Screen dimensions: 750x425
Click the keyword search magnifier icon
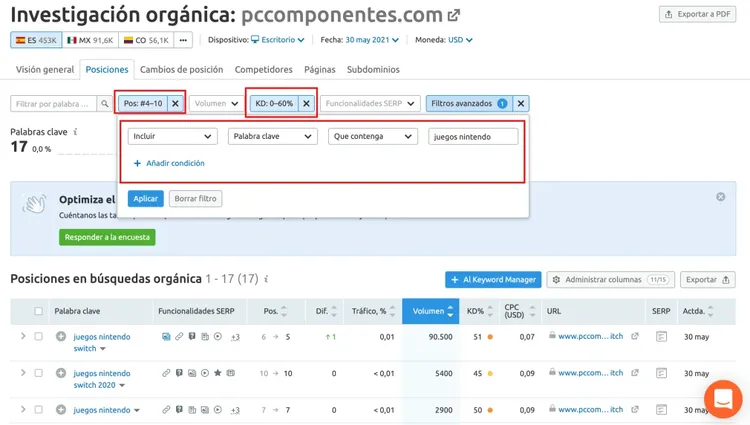coord(105,103)
